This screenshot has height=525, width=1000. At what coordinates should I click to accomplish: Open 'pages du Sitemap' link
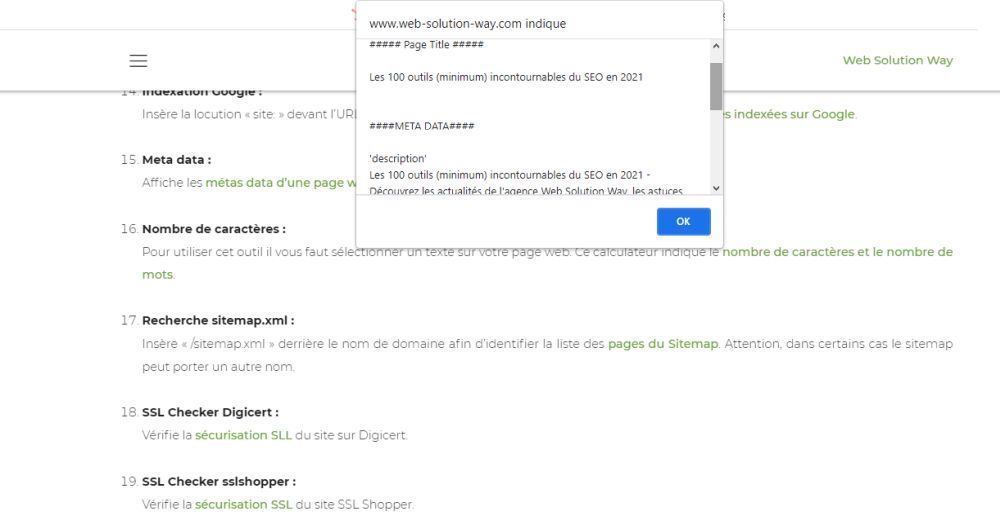663,343
